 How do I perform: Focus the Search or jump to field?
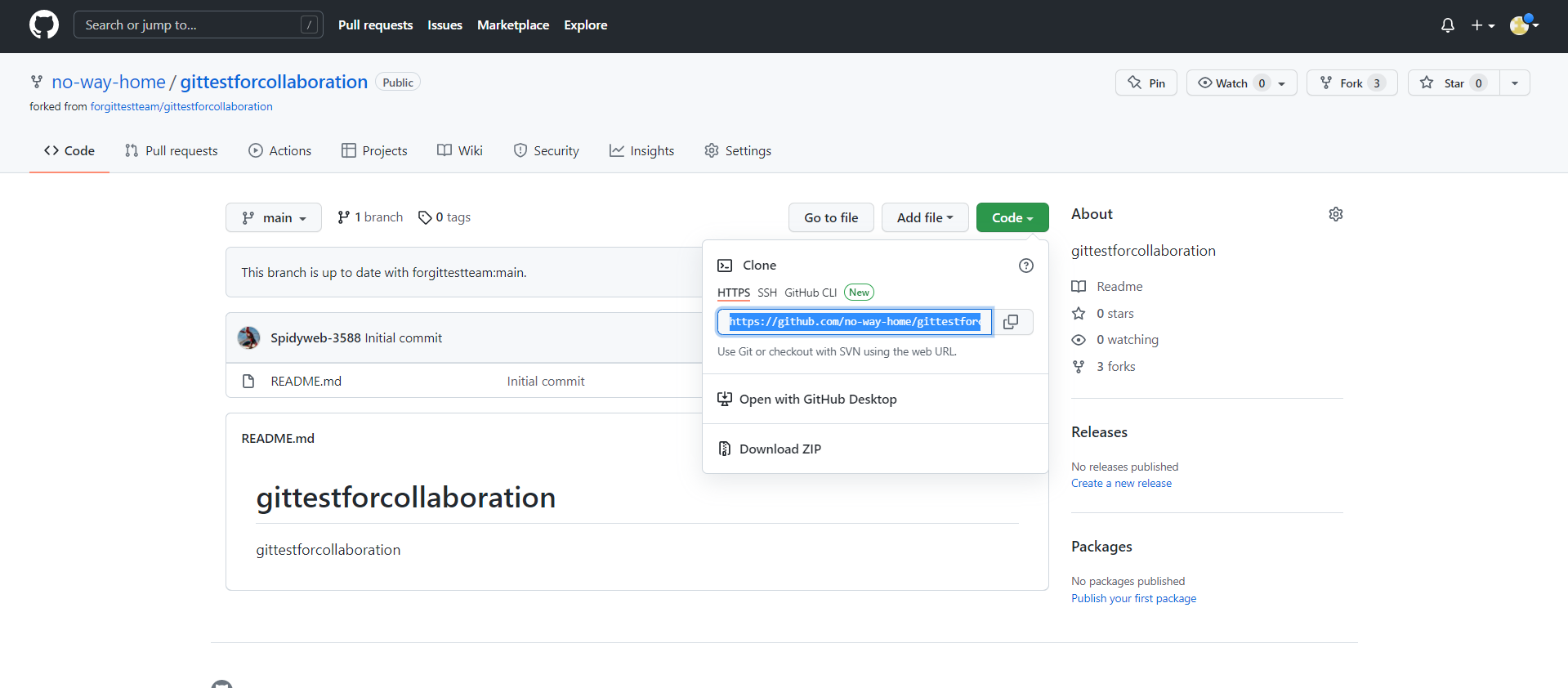point(199,25)
